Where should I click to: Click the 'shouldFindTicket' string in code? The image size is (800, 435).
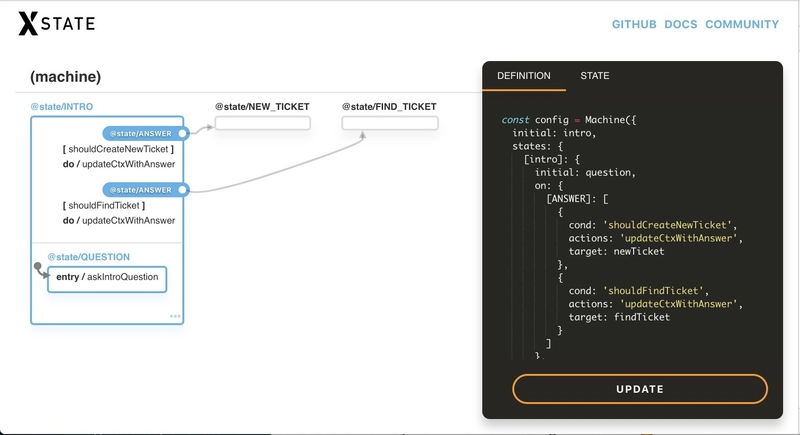click(653, 291)
